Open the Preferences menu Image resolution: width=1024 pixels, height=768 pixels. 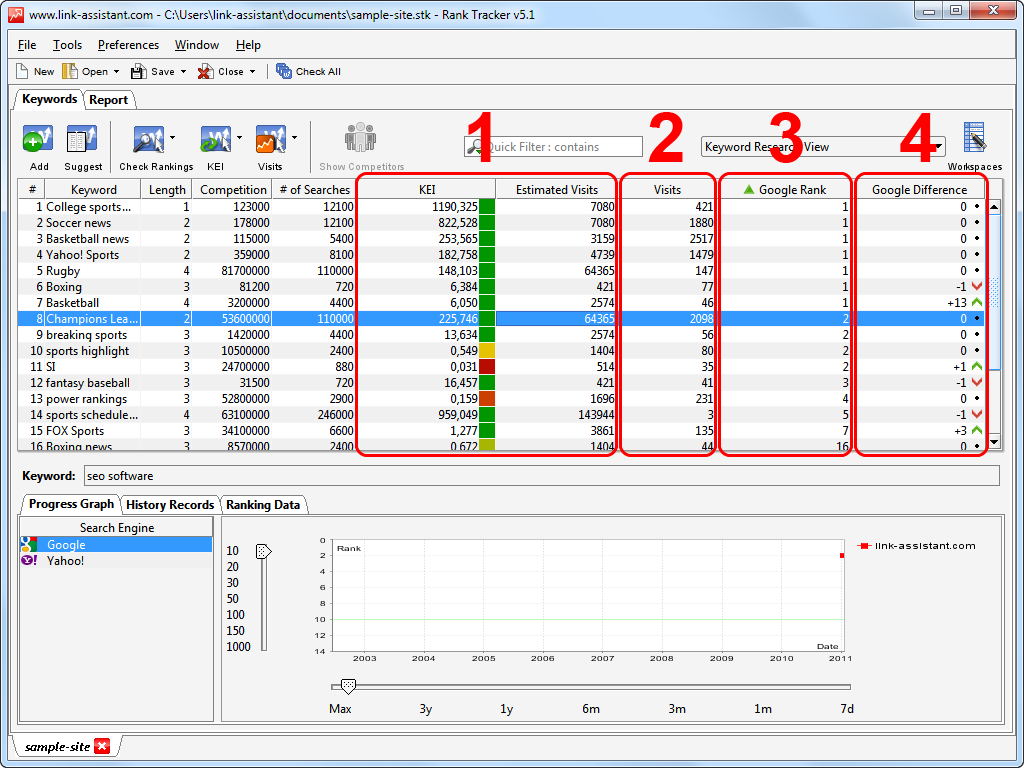pos(128,45)
